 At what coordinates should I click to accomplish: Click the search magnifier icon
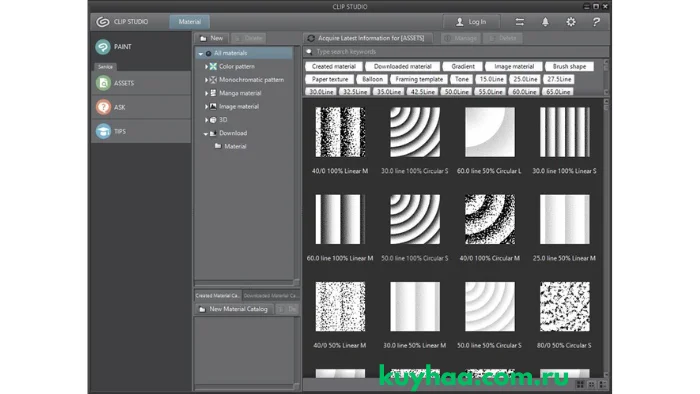pyautogui.click(x=309, y=52)
